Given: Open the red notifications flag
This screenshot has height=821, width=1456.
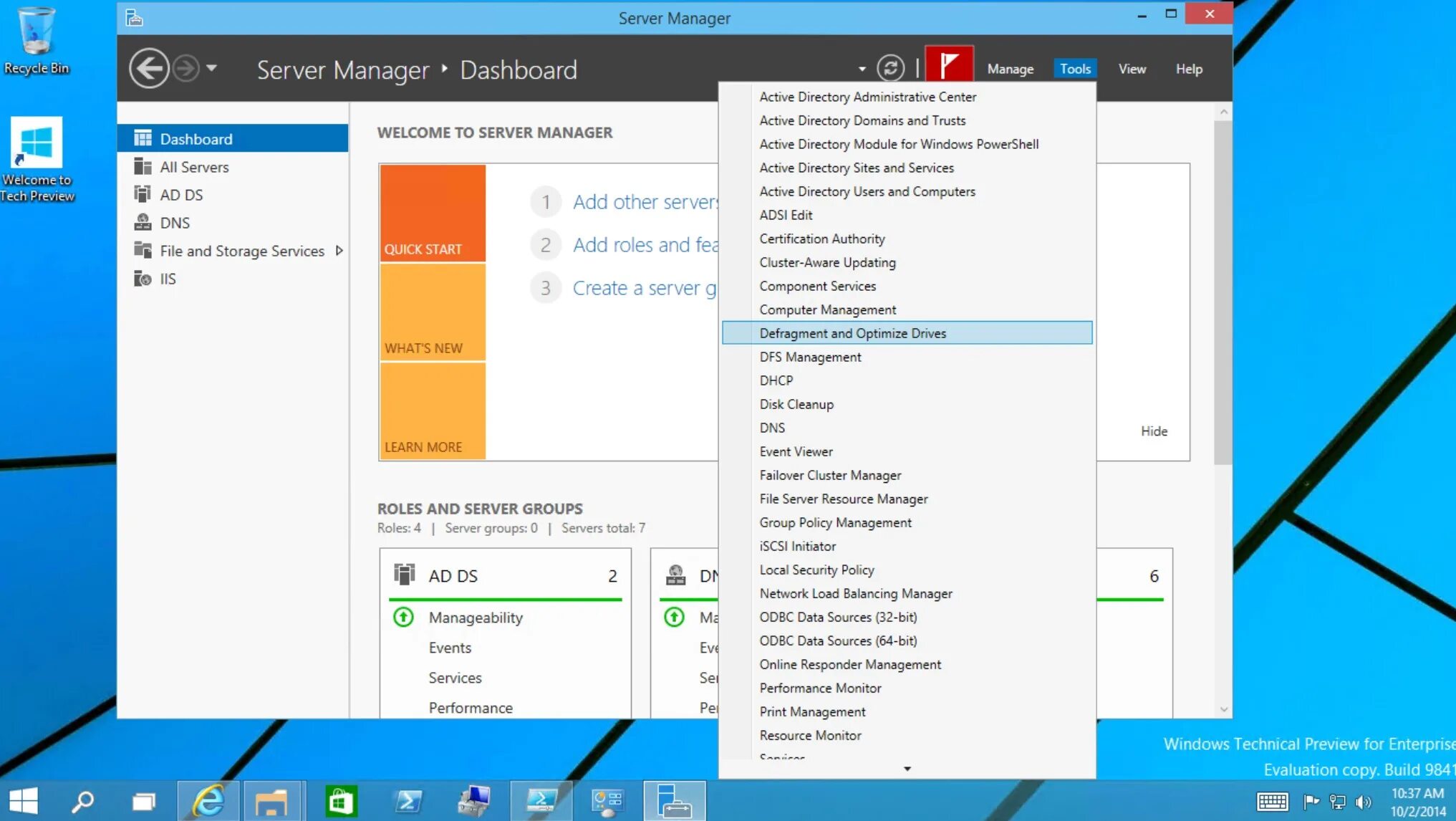Looking at the screenshot, I should pos(949,66).
